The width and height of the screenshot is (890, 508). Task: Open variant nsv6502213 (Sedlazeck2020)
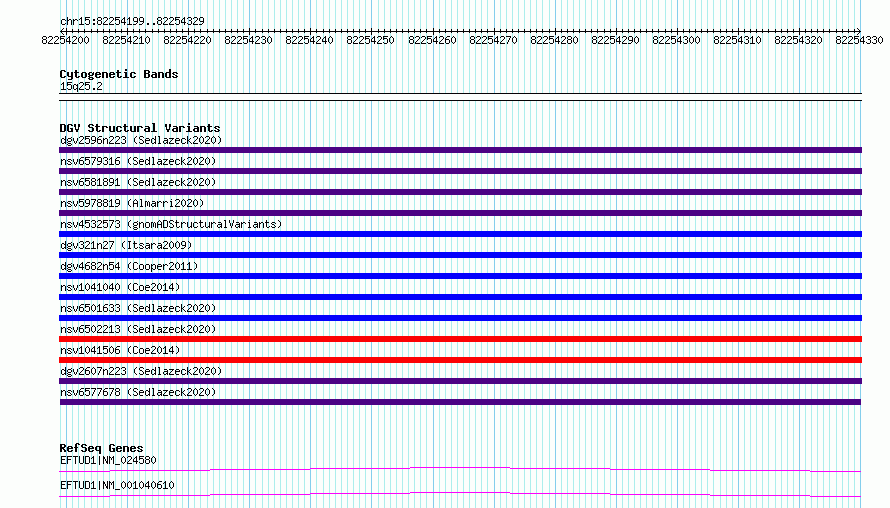point(138,329)
